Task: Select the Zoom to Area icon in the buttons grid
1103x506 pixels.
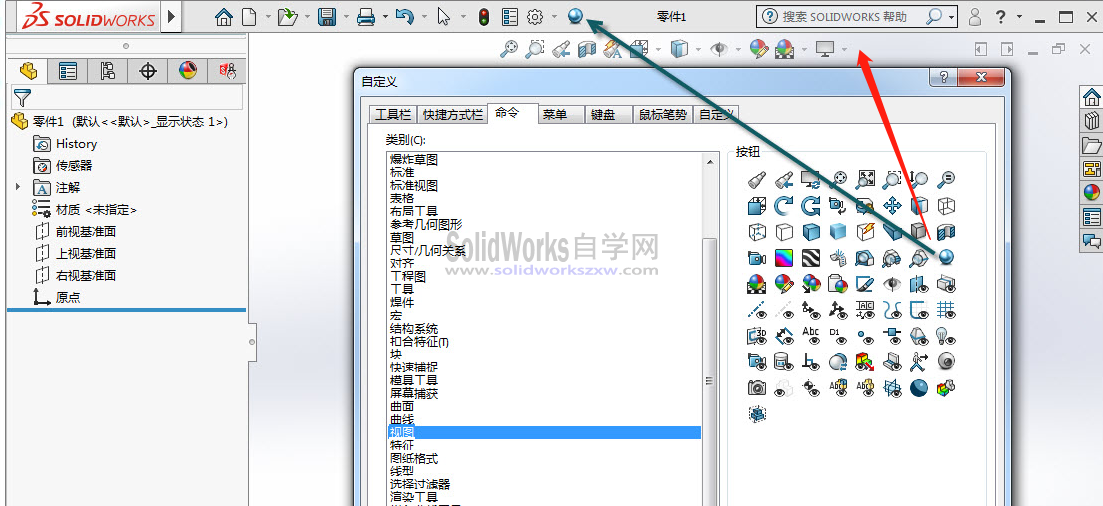Action: [892, 179]
